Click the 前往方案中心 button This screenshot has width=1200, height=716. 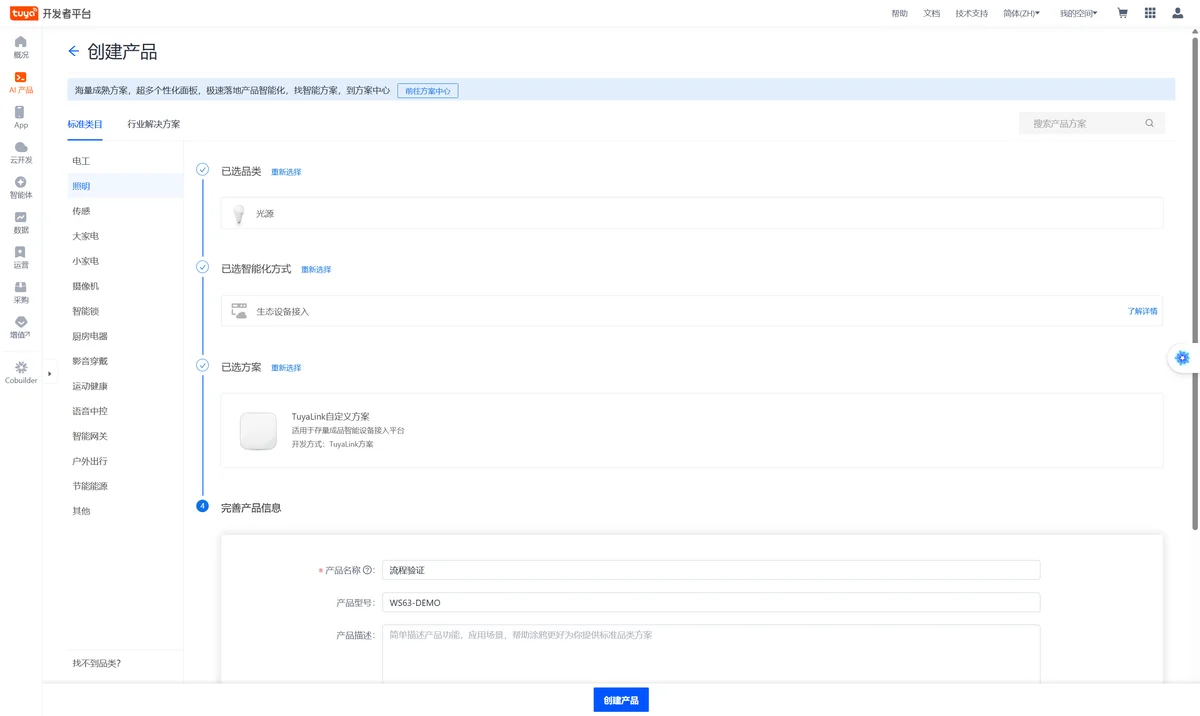coord(428,91)
